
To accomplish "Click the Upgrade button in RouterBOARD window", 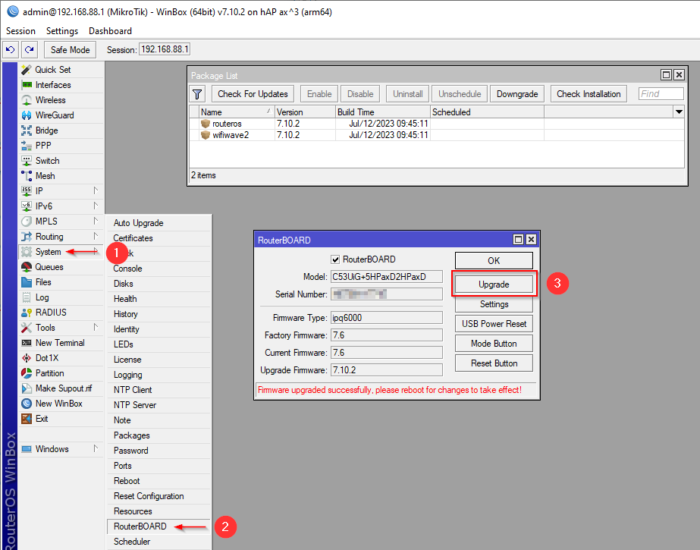I will click(x=494, y=284).
